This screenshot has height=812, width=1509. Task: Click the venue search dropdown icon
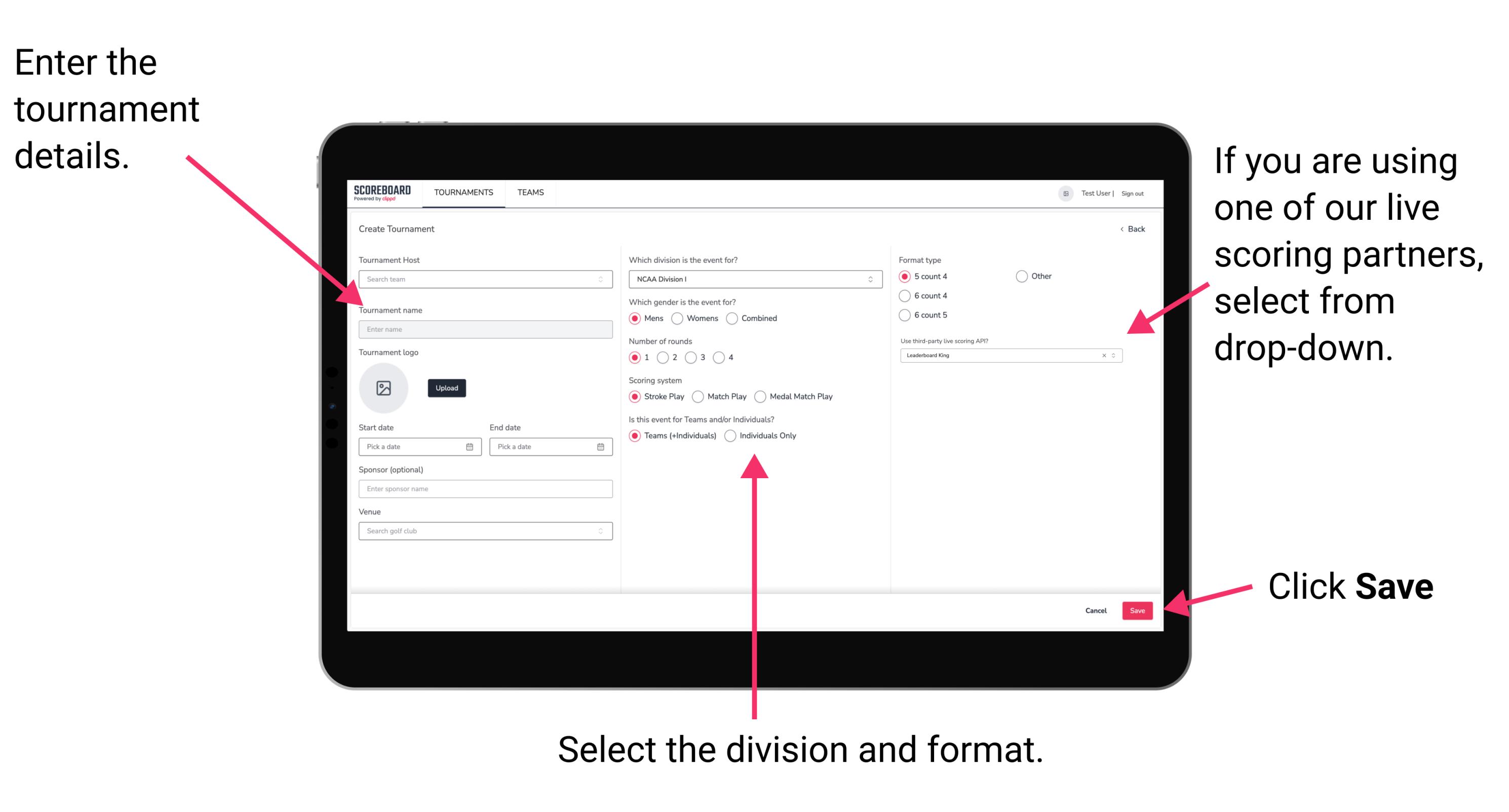(x=601, y=531)
